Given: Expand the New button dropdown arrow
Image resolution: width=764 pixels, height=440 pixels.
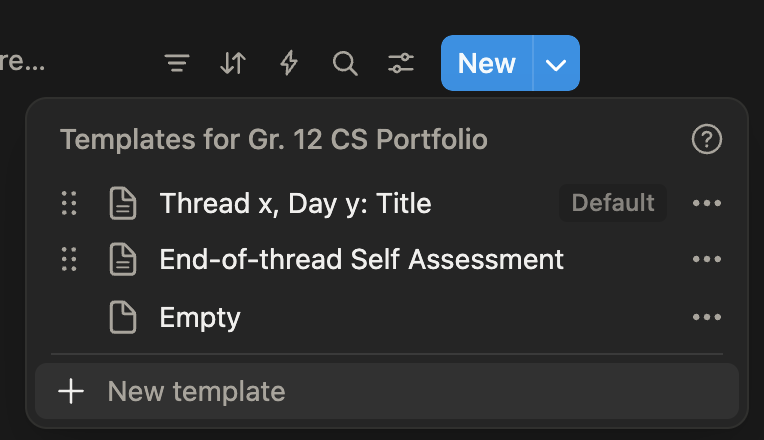Looking at the screenshot, I should click(557, 64).
